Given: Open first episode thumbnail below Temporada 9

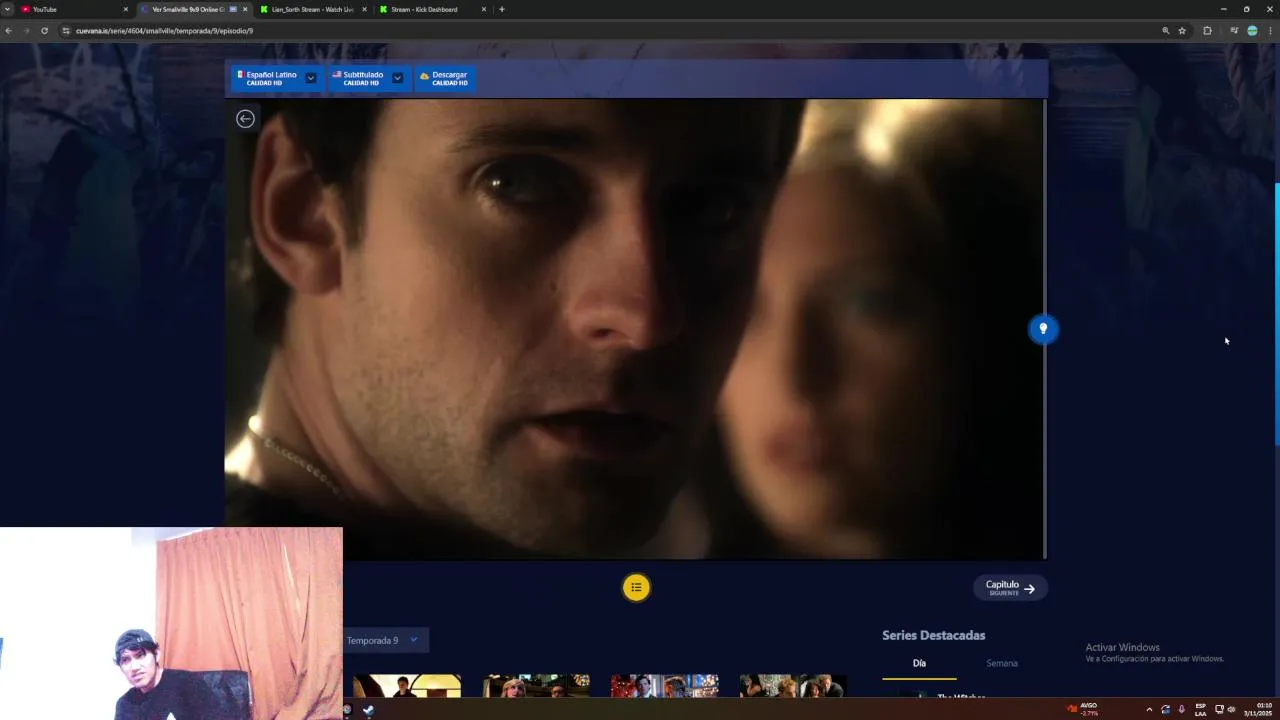Looking at the screenshot, I should pyautogui.click(x=406, y=686).
